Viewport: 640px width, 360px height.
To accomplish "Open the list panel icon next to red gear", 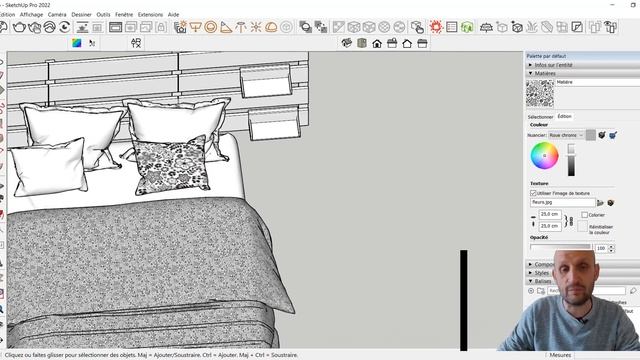I will pyautogui.click(x=451, y=27).
